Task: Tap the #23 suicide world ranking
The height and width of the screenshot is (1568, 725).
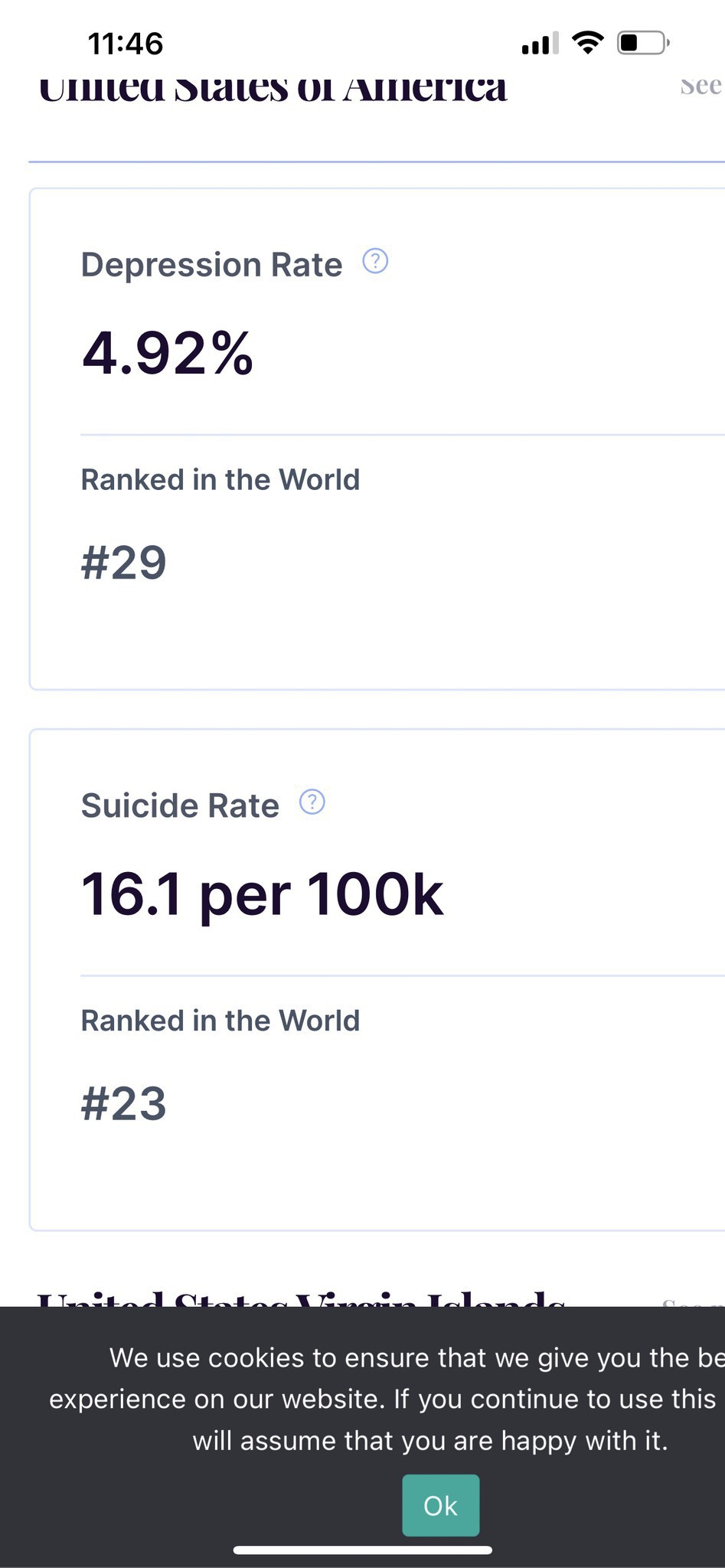Action: 124,1103
